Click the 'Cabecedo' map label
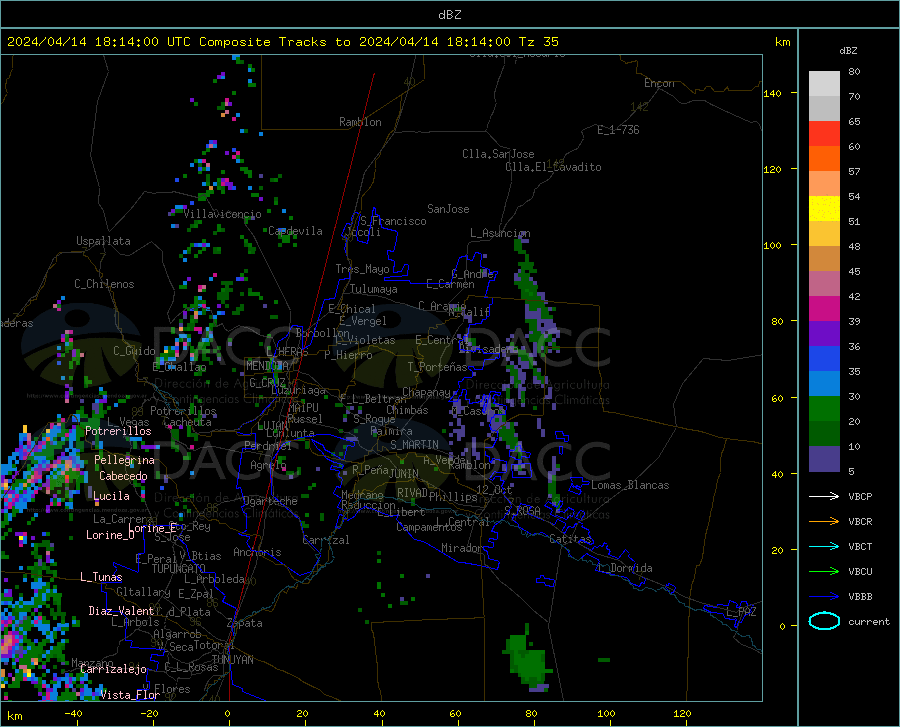The width and height of the screenshot is (900, 727). tap(123, 476)
